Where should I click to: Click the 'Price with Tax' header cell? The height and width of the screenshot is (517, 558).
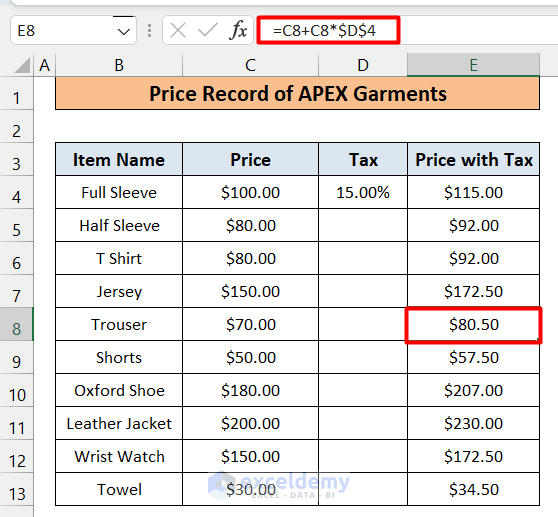(x=473, y=159)
